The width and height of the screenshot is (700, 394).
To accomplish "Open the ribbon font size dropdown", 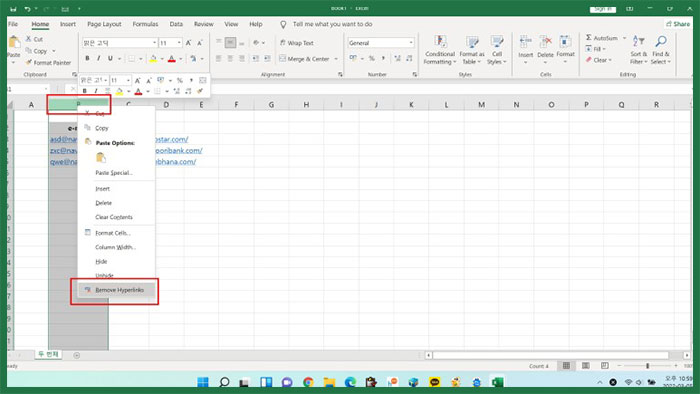I will click(179, 43).
